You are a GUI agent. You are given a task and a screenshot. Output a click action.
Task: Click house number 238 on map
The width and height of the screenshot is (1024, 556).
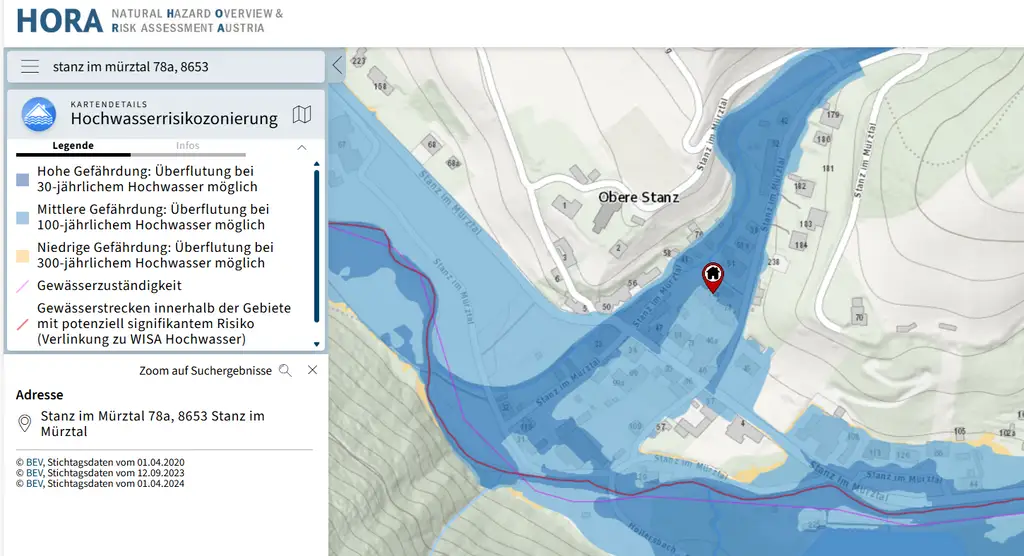[x=773, y=262]
